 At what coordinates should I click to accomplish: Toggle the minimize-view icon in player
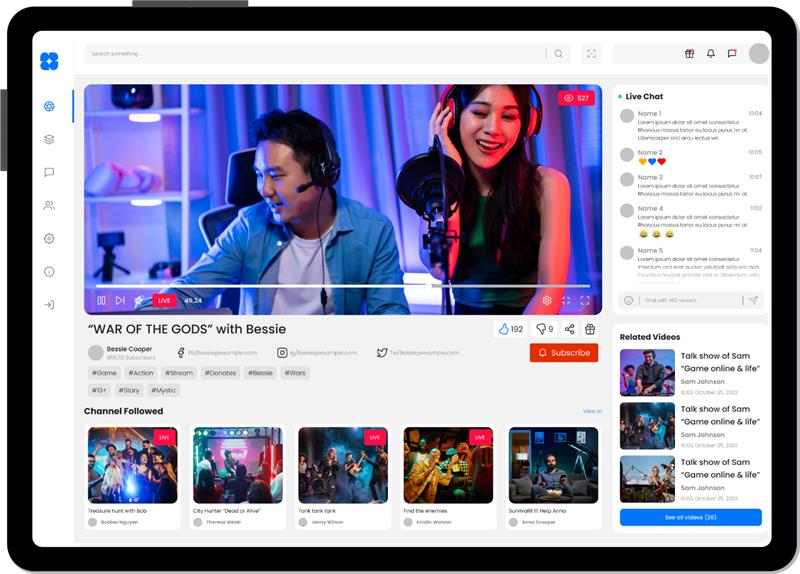pyautogui.click(x=566, y=301)
